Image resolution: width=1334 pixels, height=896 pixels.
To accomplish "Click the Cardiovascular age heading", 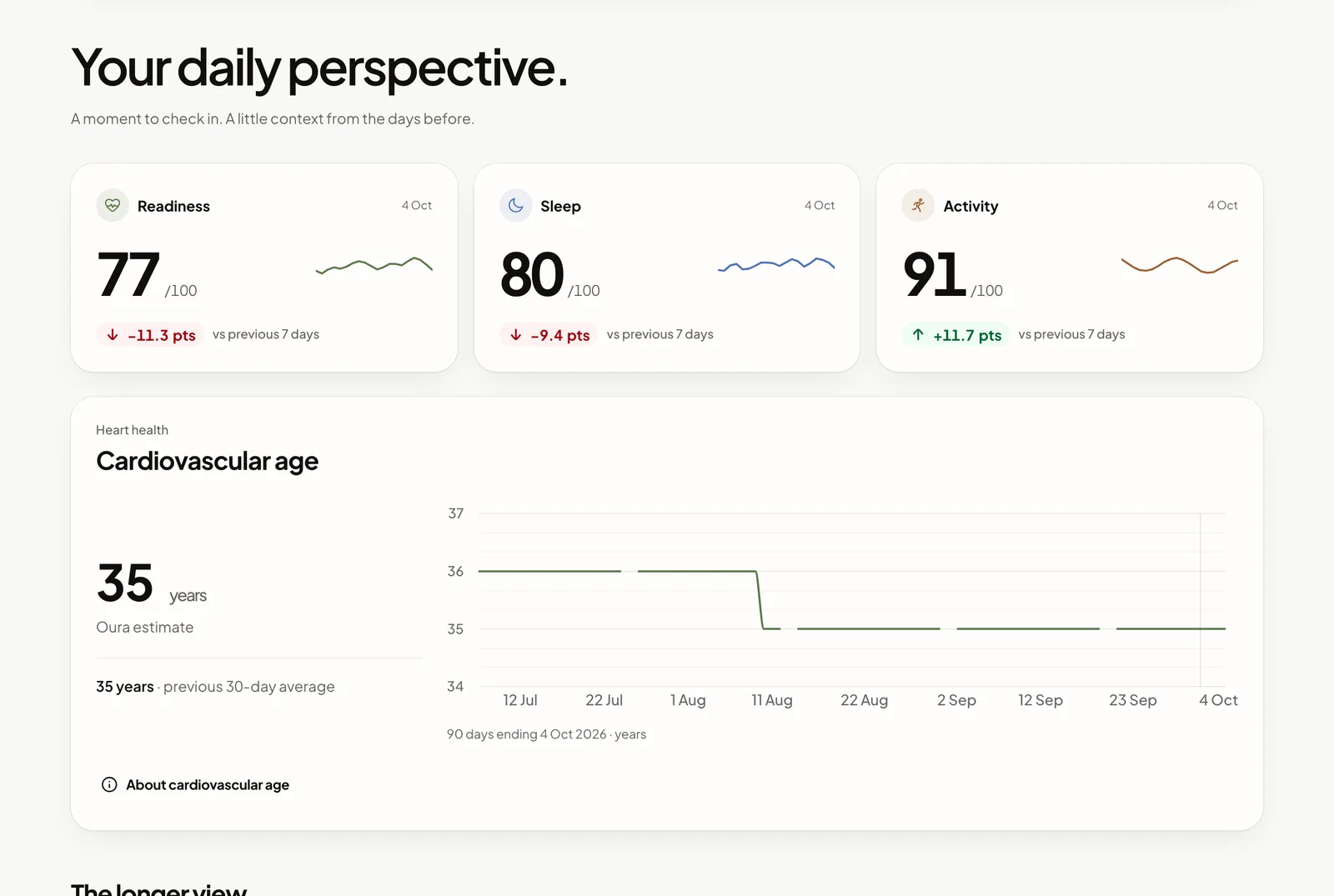I will [x=208, y=461].
